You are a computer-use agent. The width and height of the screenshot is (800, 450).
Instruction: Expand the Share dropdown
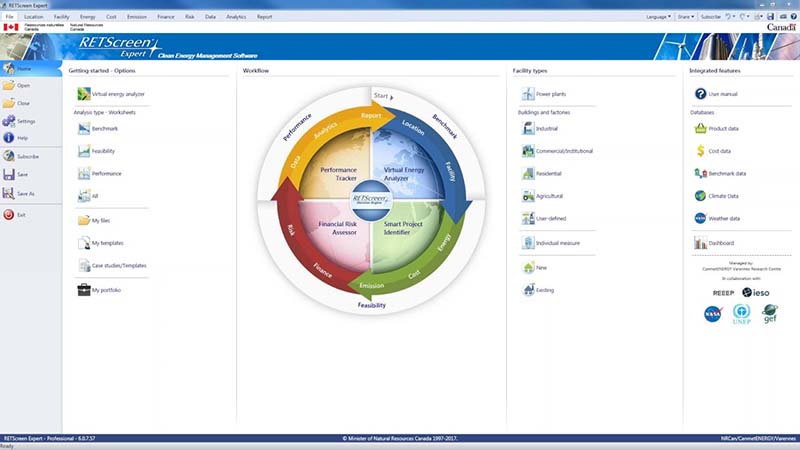(686, 17)
